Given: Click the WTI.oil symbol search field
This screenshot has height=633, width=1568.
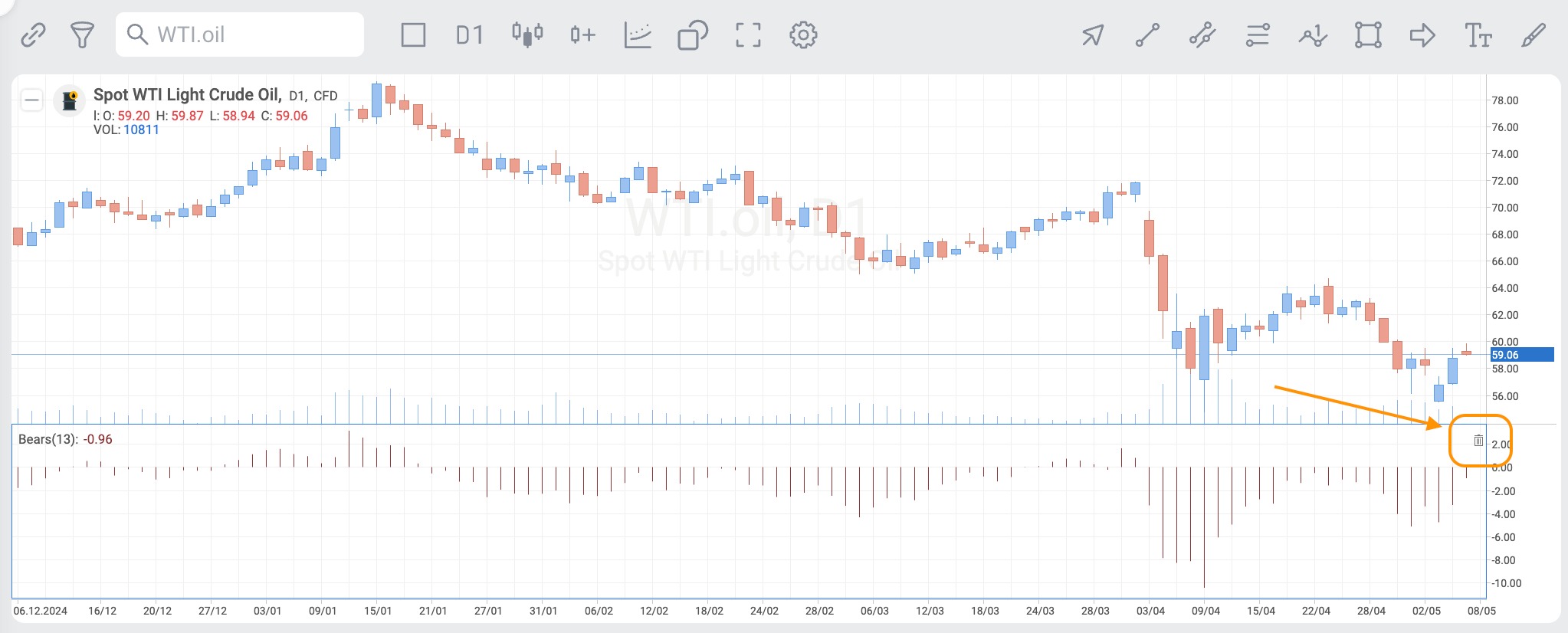Looking at the screenshot, I should coord(240,34).
